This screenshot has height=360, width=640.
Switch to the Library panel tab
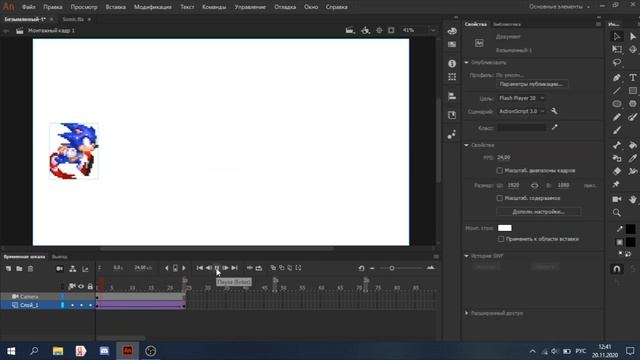coord(507,24)
